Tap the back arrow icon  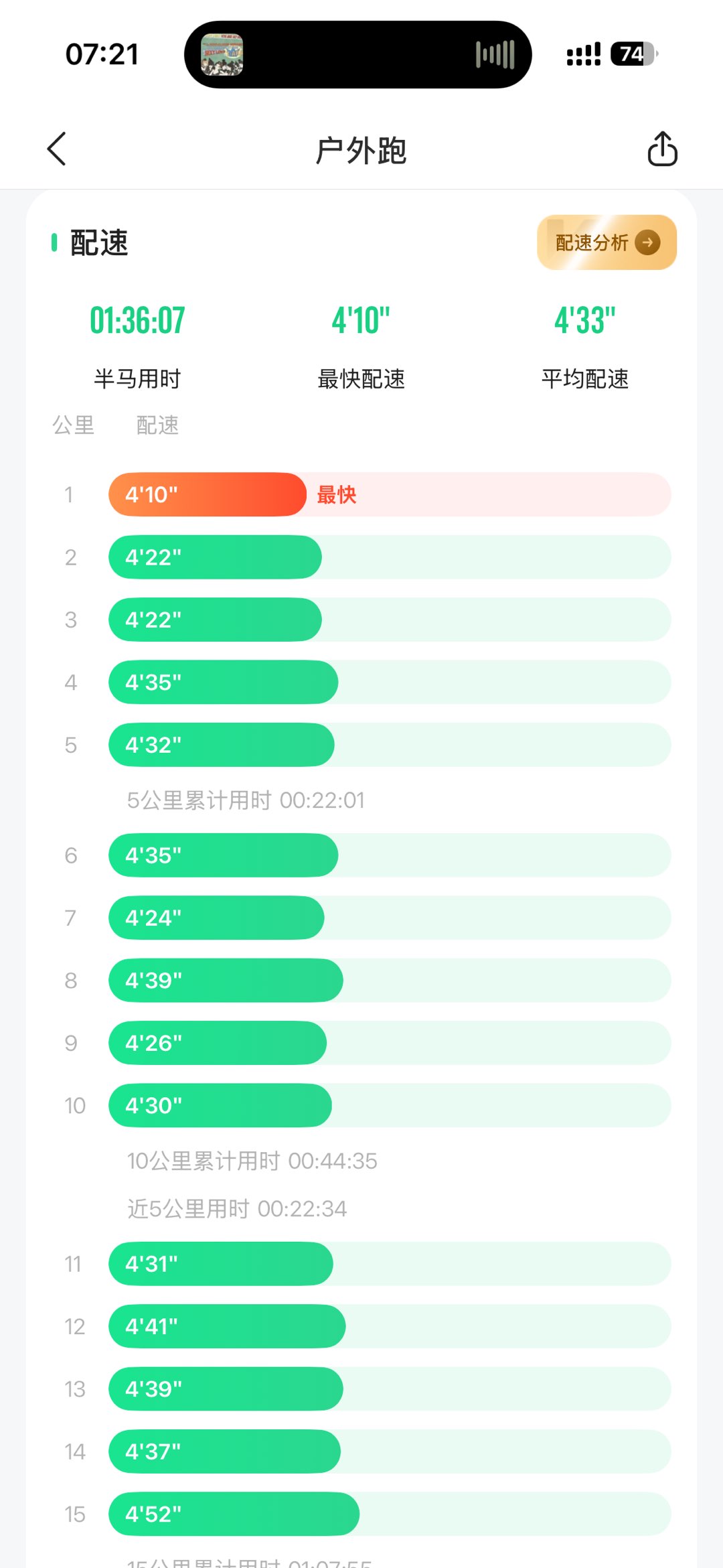coord(57,149)
